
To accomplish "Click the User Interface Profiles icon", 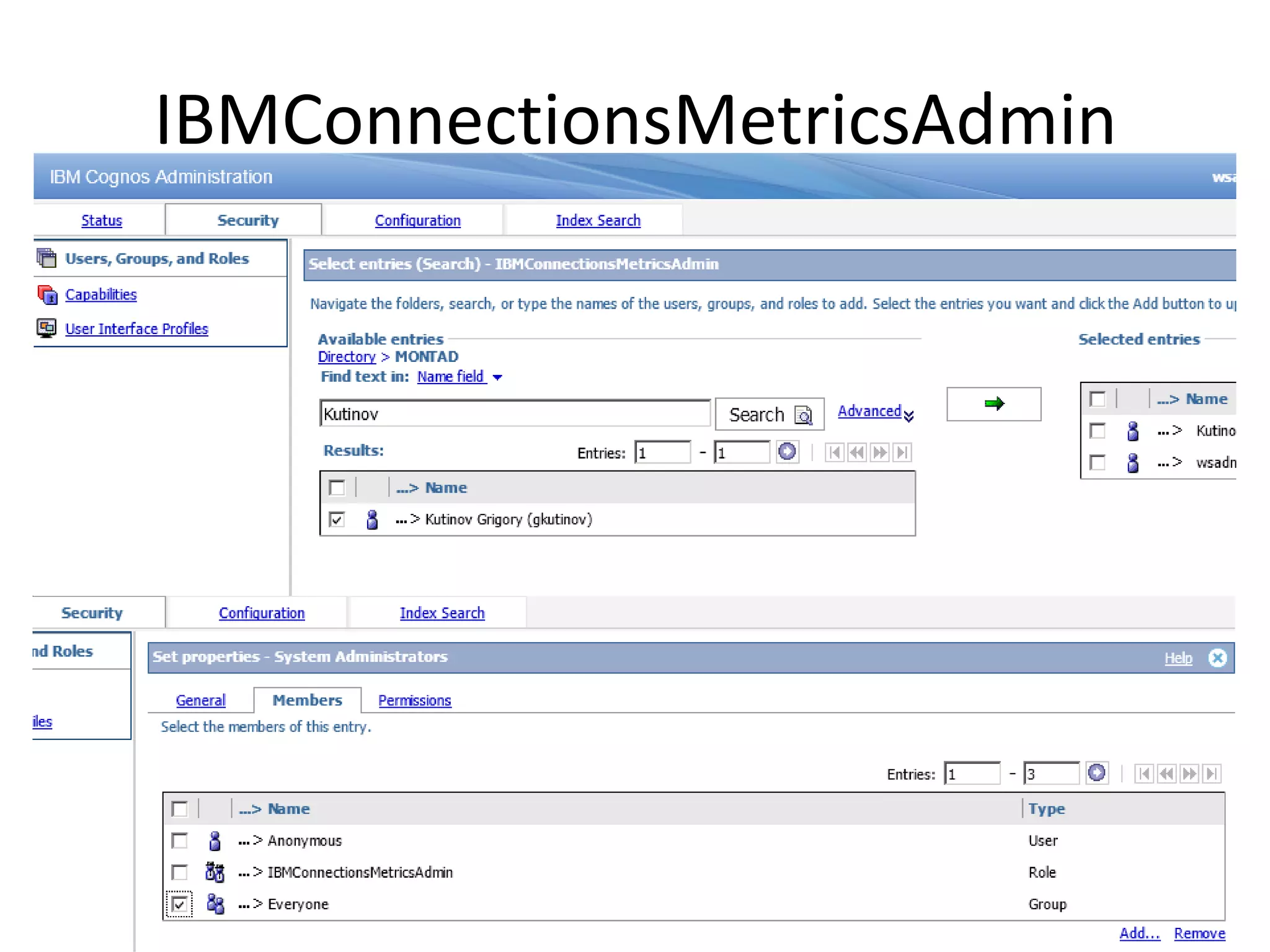I will coord(47,328).
